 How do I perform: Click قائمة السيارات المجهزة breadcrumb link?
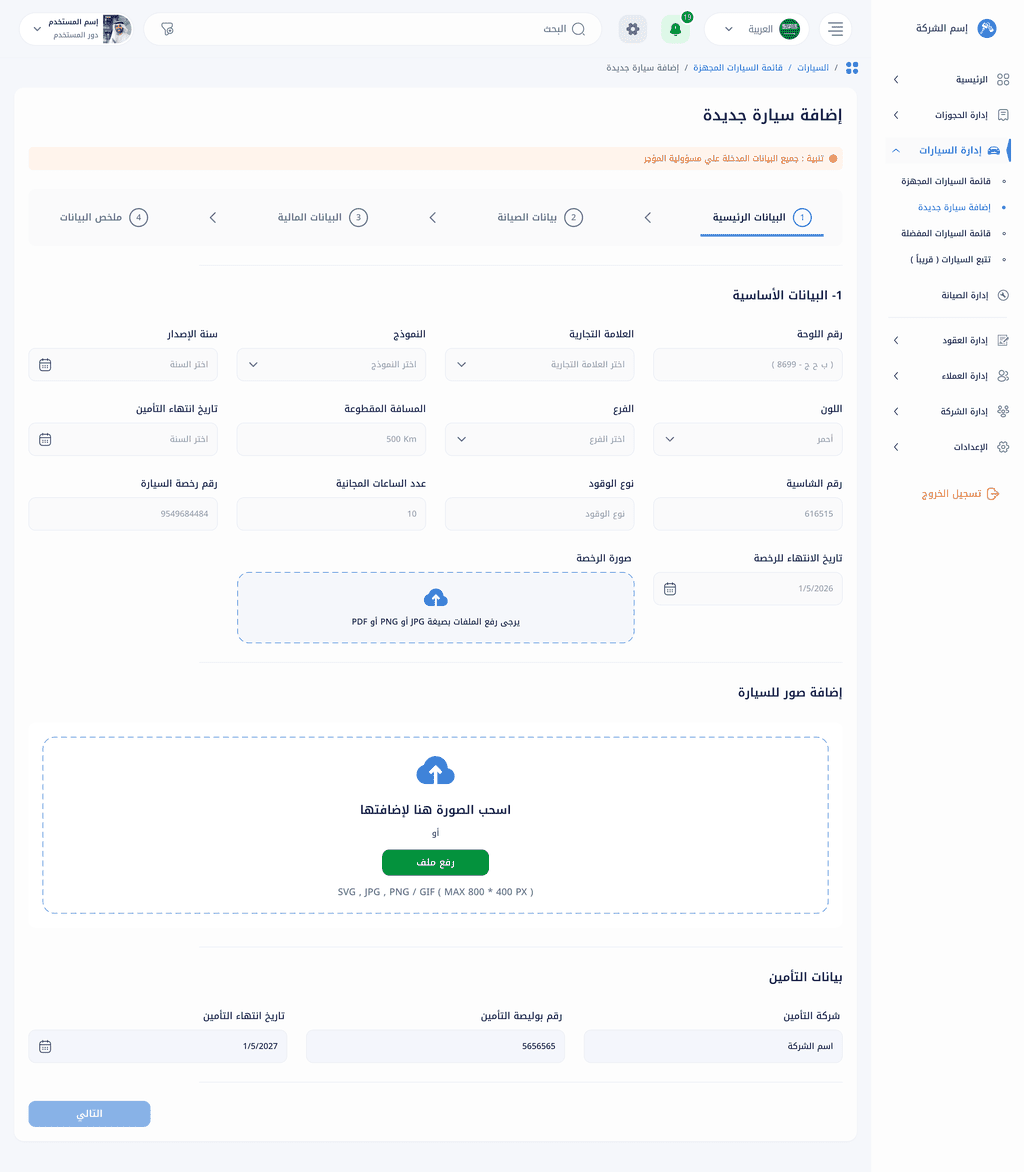click(x=738, y=68)
